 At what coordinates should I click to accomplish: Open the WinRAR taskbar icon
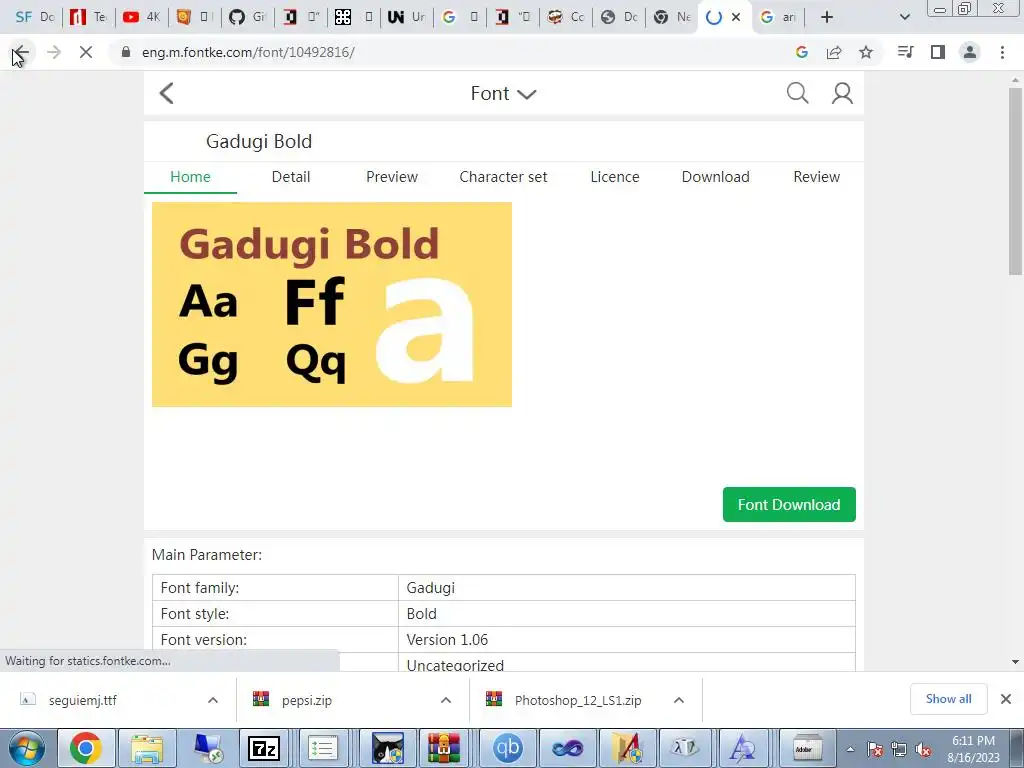tap(445, 748)
